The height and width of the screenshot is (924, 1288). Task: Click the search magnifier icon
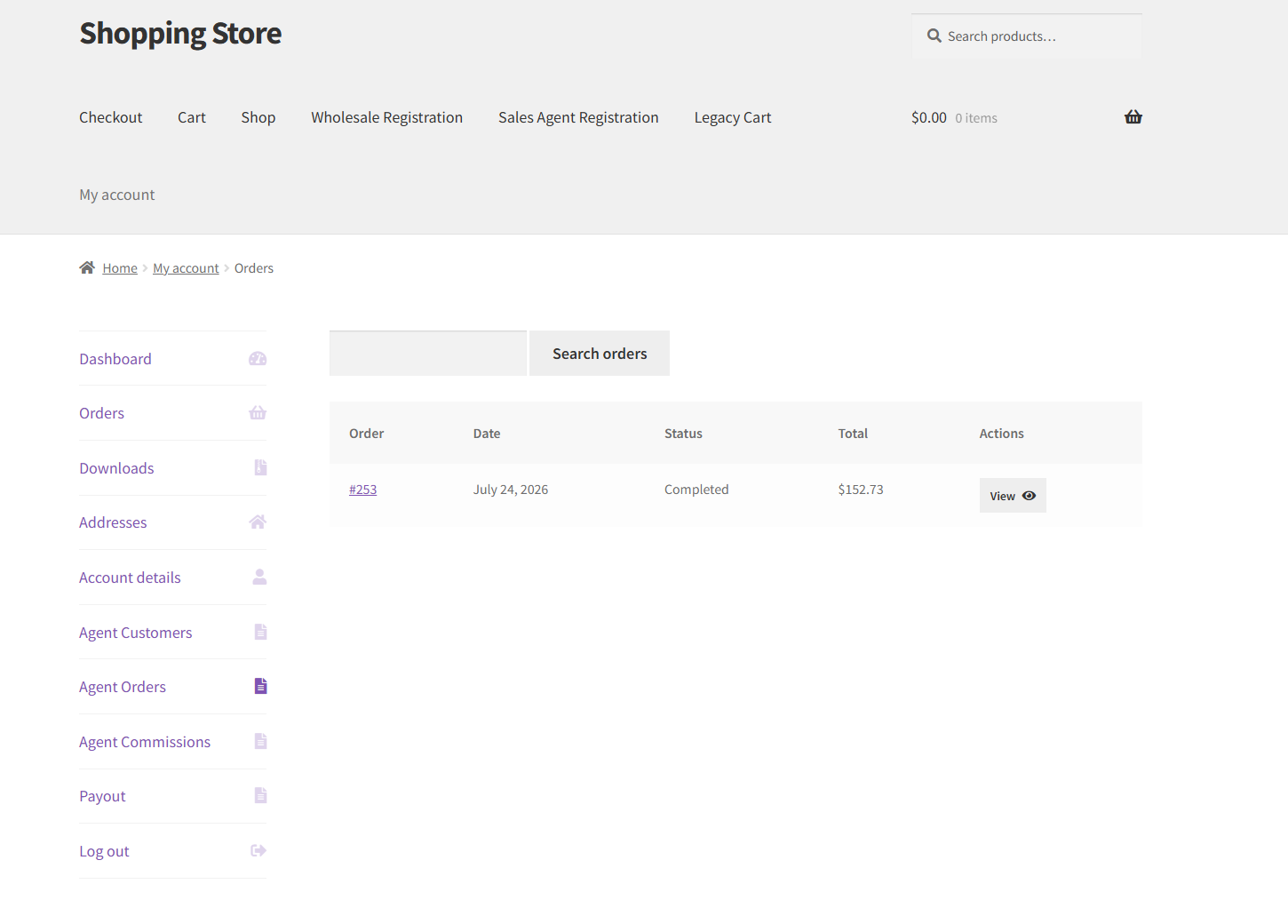tap(934, 36)
